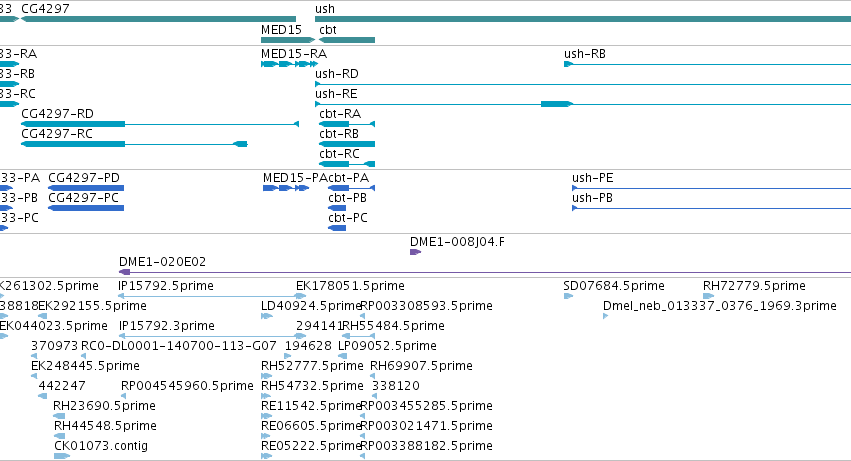Screen dimensions: 851x461
Task: Click the MED15 gene feature
Action: [x=288, y=40]
